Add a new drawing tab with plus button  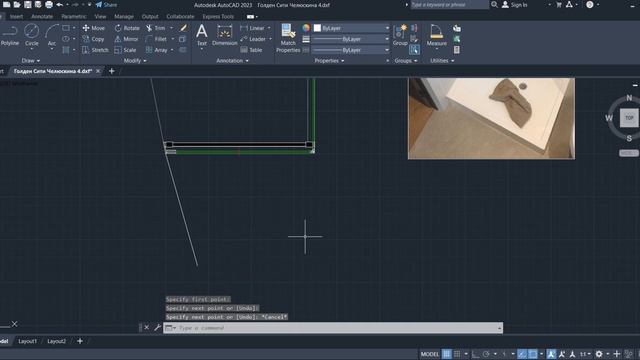click(x=111, y=71)
